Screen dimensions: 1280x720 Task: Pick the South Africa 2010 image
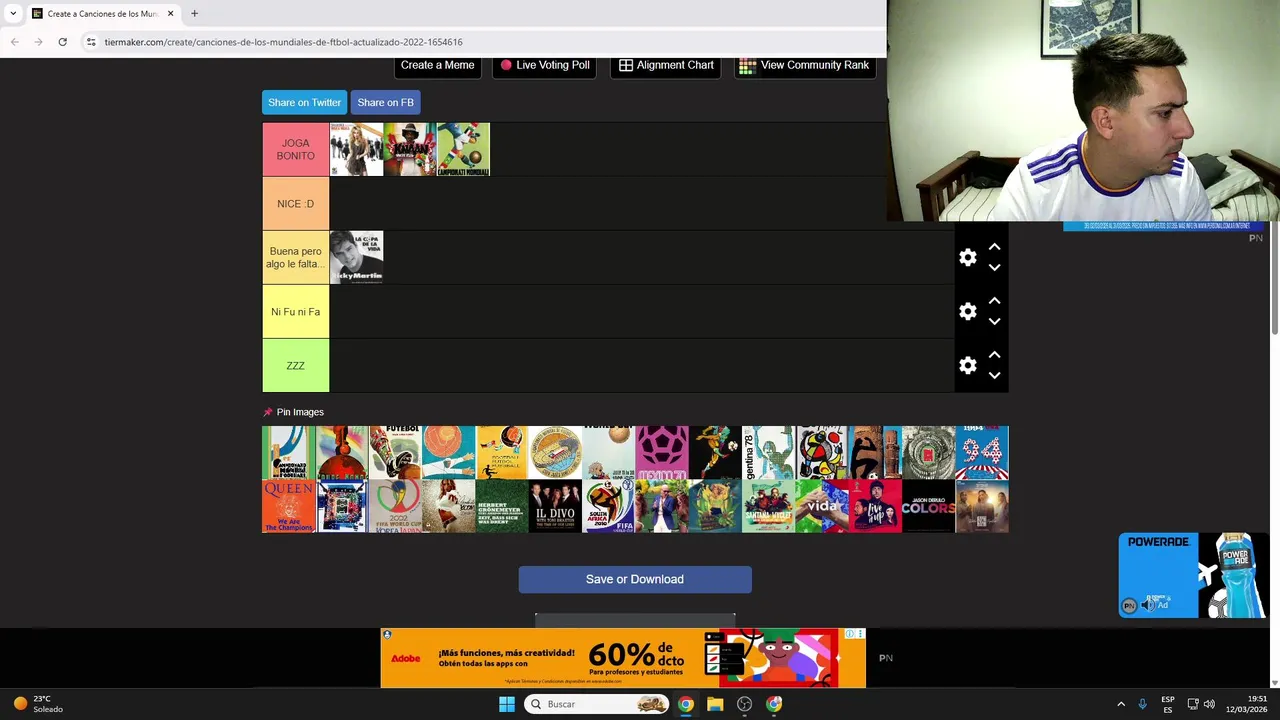(608, 506)
